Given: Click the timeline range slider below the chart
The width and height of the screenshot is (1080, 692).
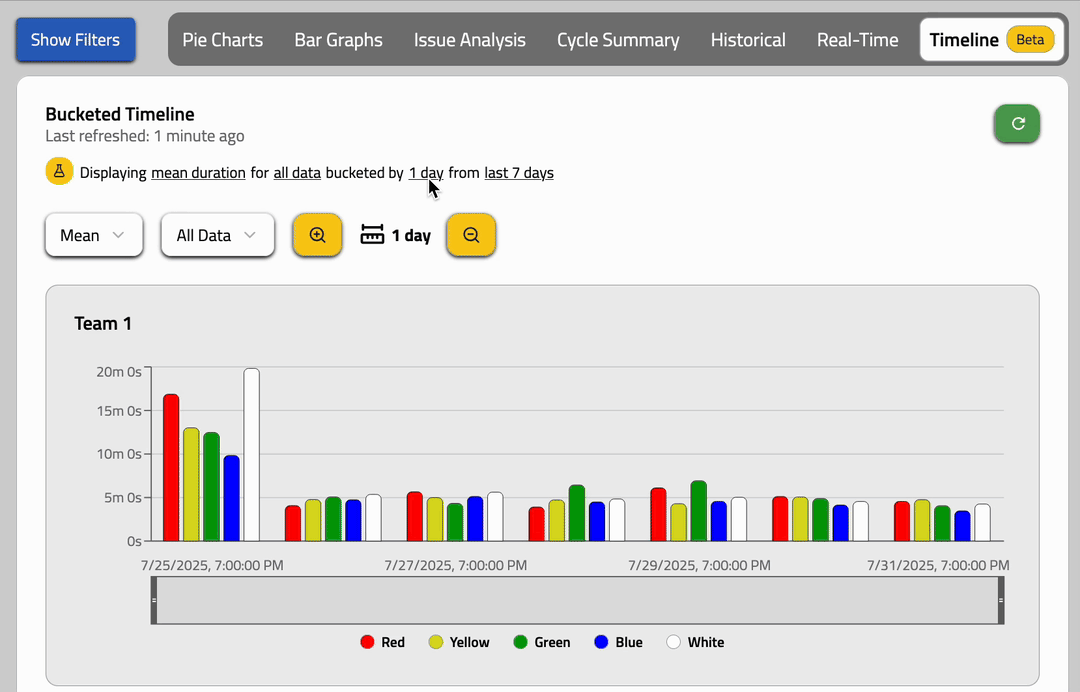Looking at the screenshot, I should (578, 598).
